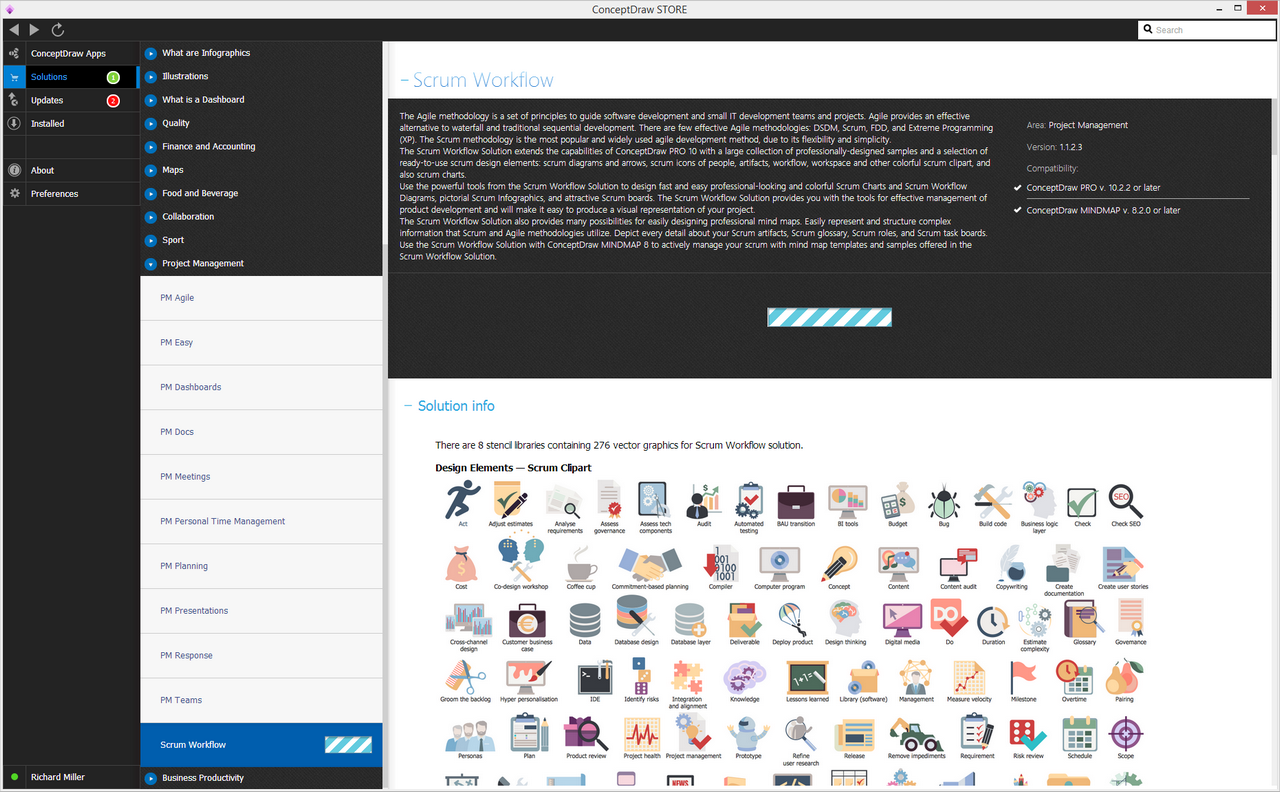Click the striped install progress bar
The image size is (1280, 792).
(x=829, y=318)
